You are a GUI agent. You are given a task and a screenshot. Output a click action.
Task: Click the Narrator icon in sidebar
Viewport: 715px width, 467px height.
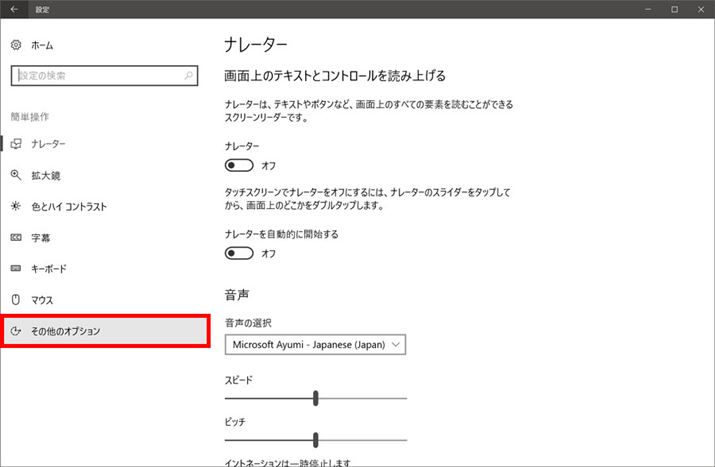16,145
